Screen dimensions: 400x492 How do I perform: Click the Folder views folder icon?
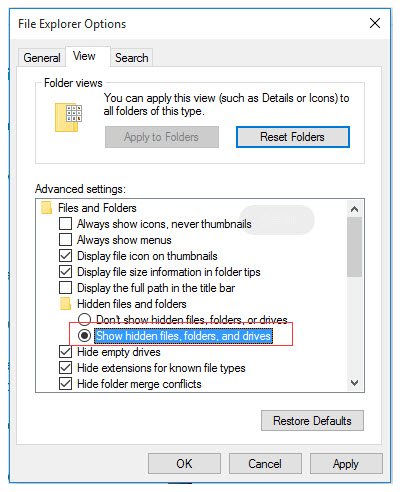point(68,117)
